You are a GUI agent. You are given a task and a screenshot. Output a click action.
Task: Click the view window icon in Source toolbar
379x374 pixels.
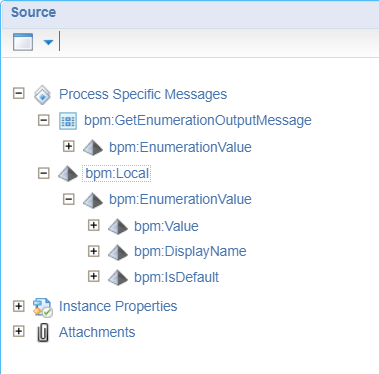tap(23, 42)
